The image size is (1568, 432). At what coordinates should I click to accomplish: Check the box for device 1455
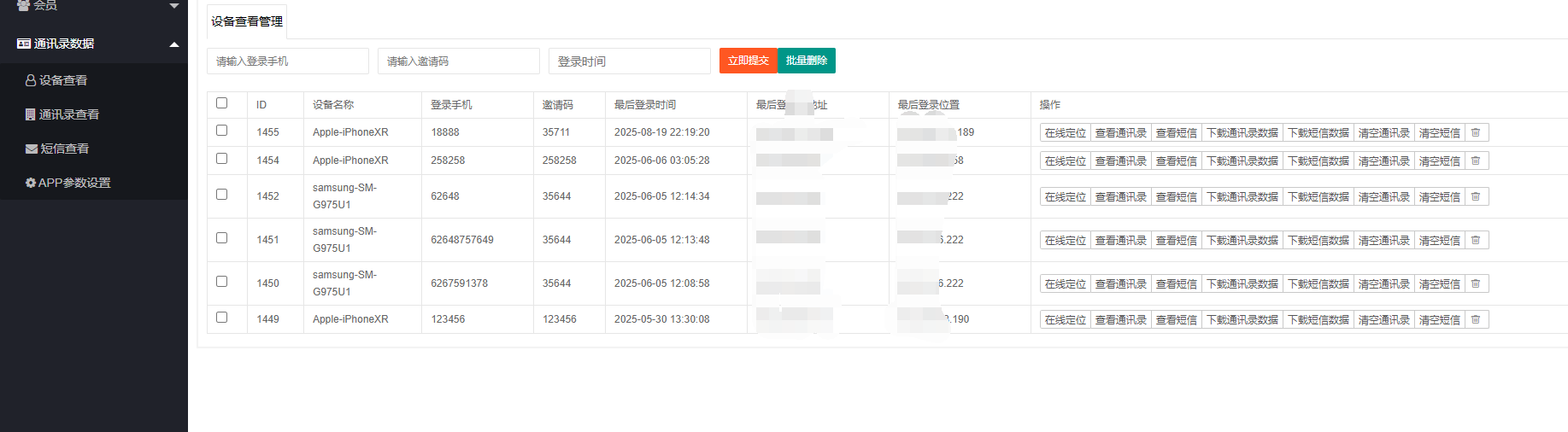tap(222, 131)
